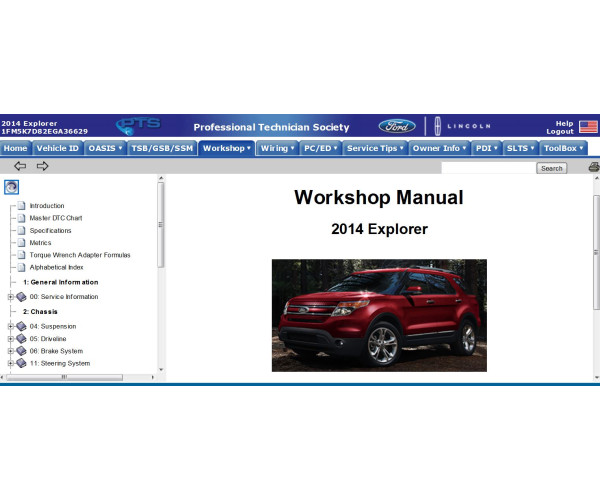This screenshot has height=500, width=600.
Task: Open the Master DTC Chart link
Action: [x=56, y=218]
